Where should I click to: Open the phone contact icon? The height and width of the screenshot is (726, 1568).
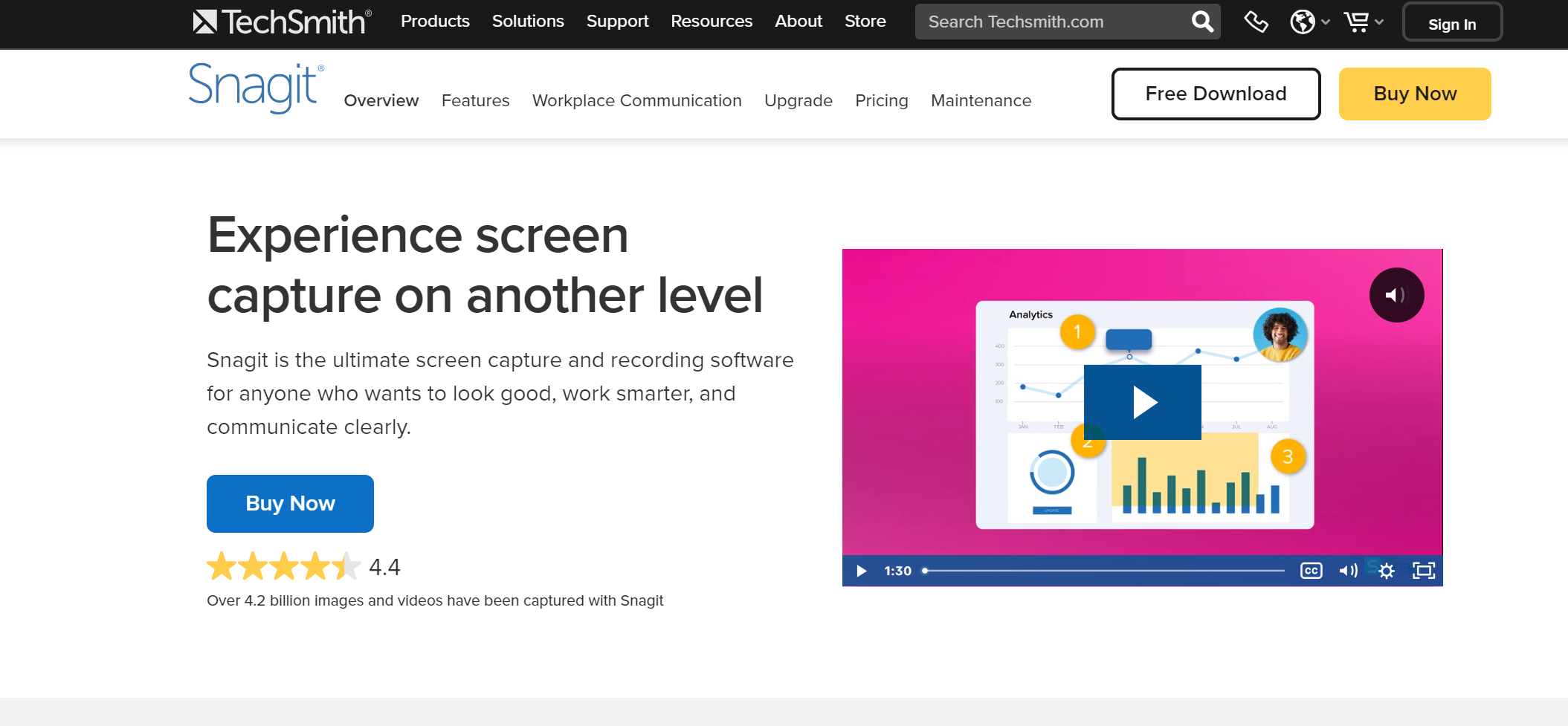1256,22
